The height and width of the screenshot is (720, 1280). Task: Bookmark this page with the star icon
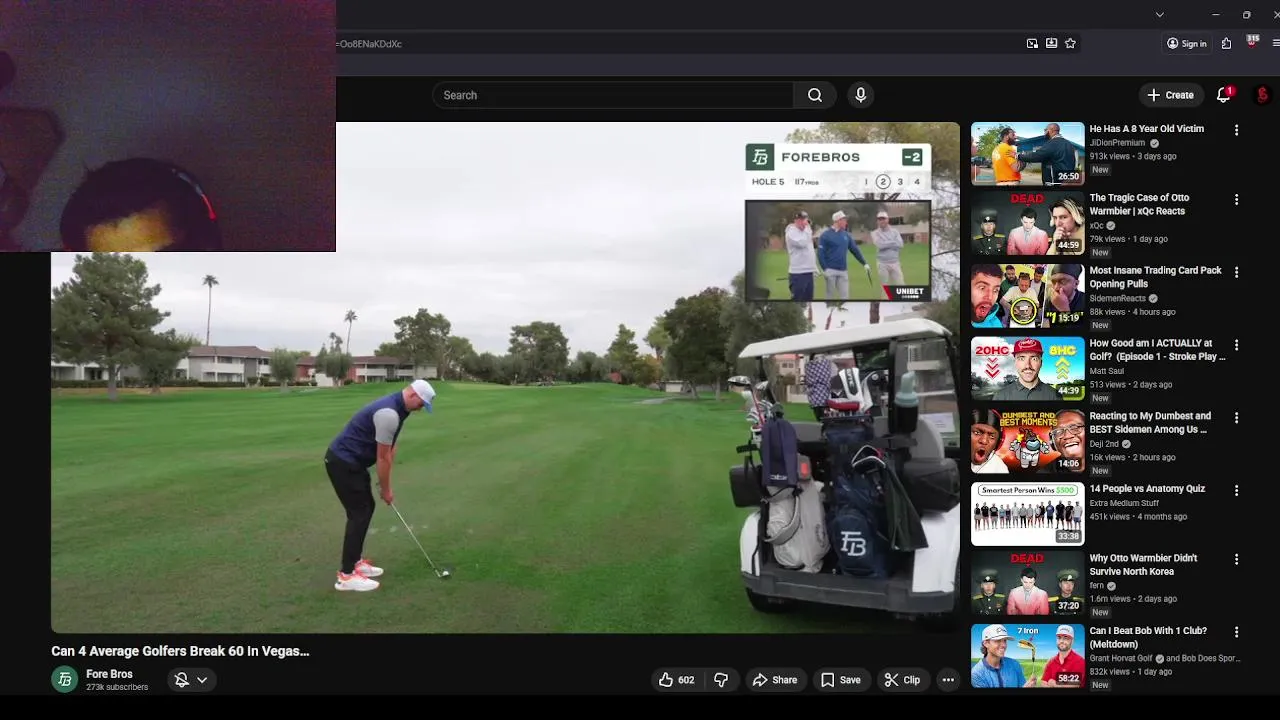1070,44
